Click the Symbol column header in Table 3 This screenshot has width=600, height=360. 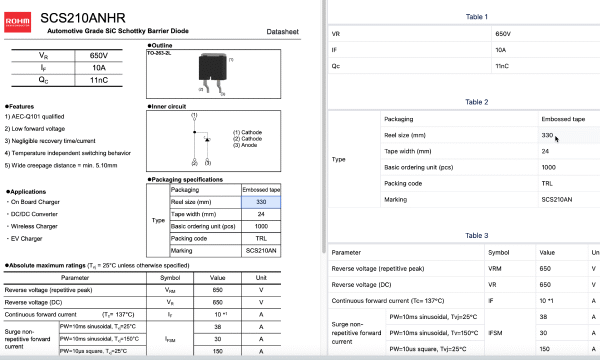tap(499, 252)
